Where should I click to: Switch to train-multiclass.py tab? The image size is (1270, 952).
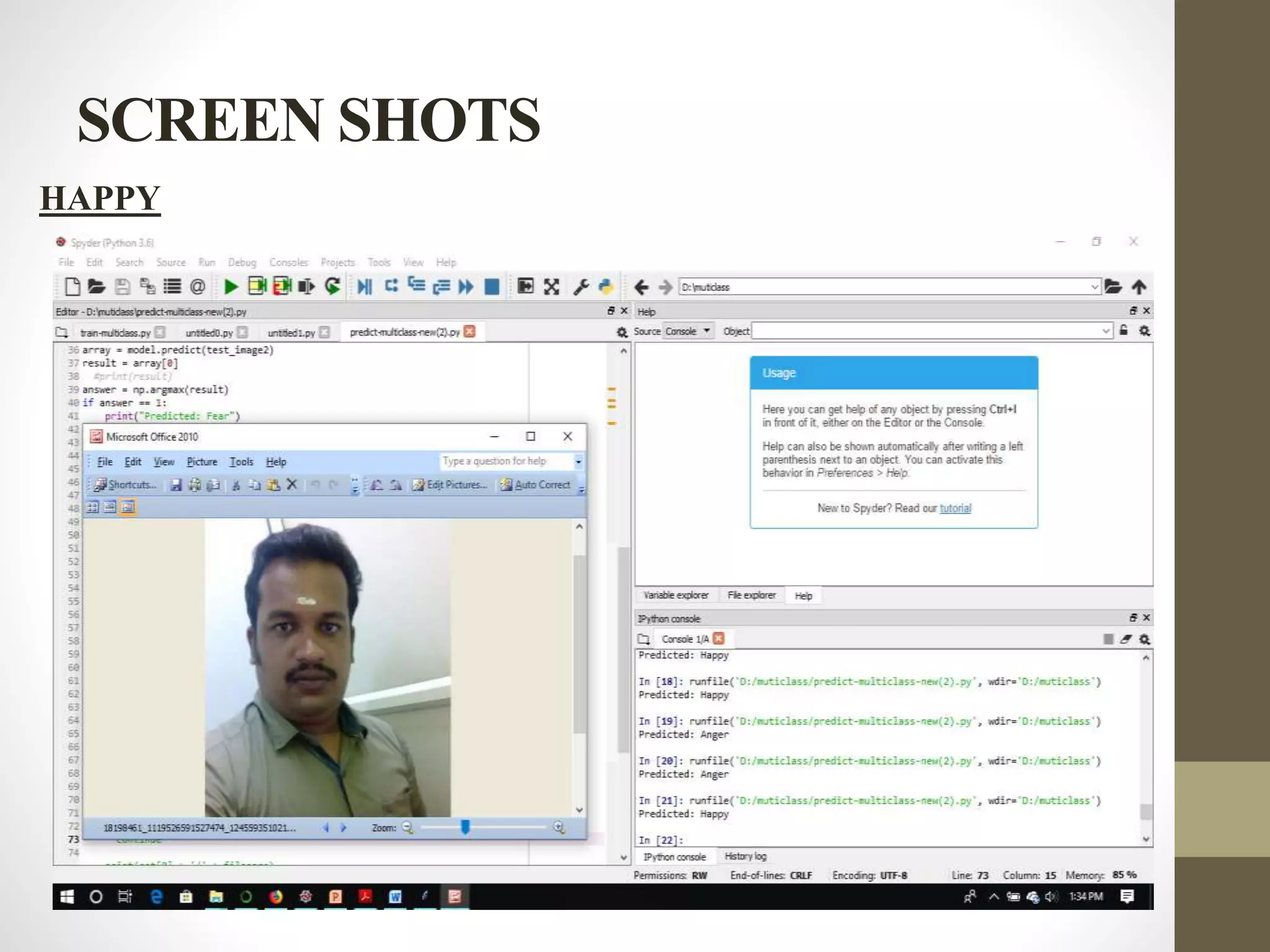coord(115,333)
